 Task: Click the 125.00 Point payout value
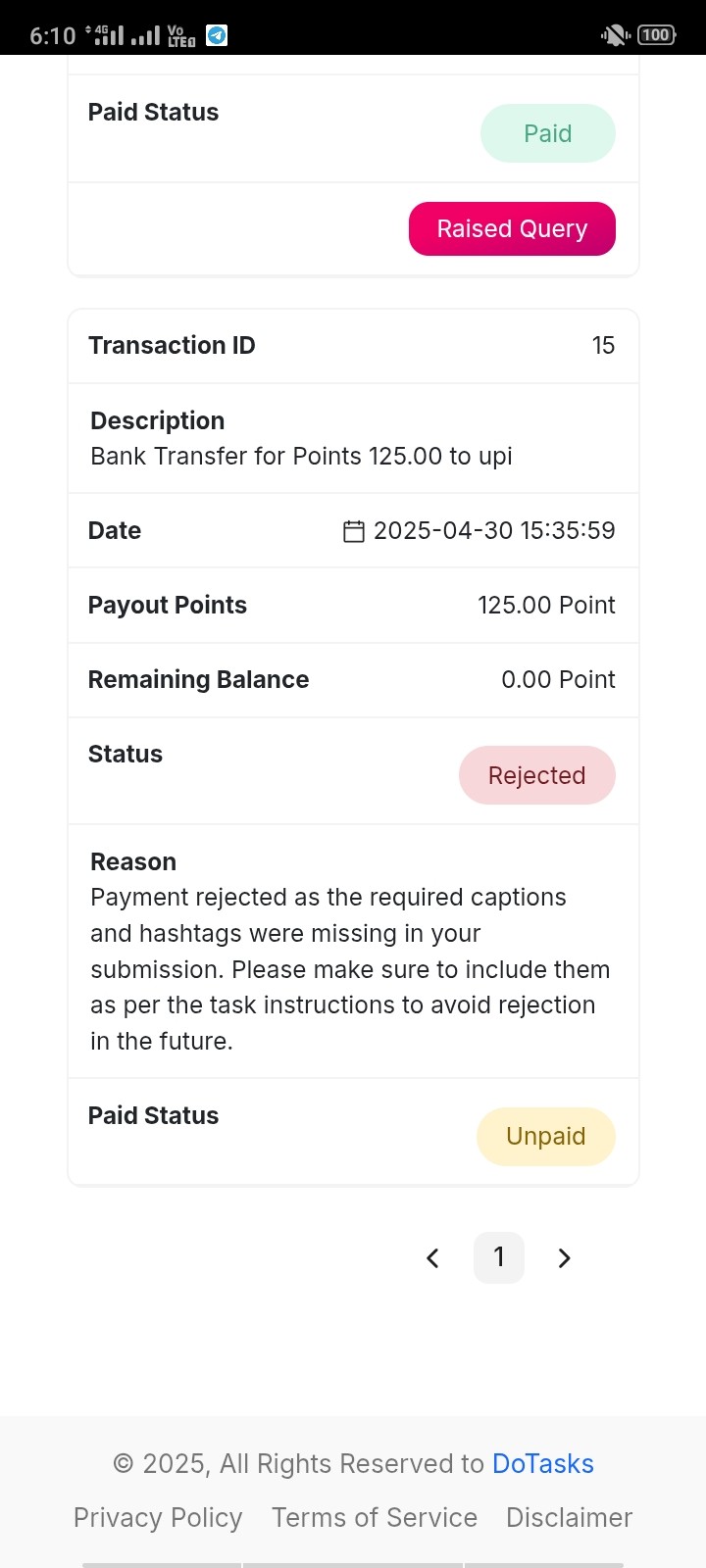[546, 605]
